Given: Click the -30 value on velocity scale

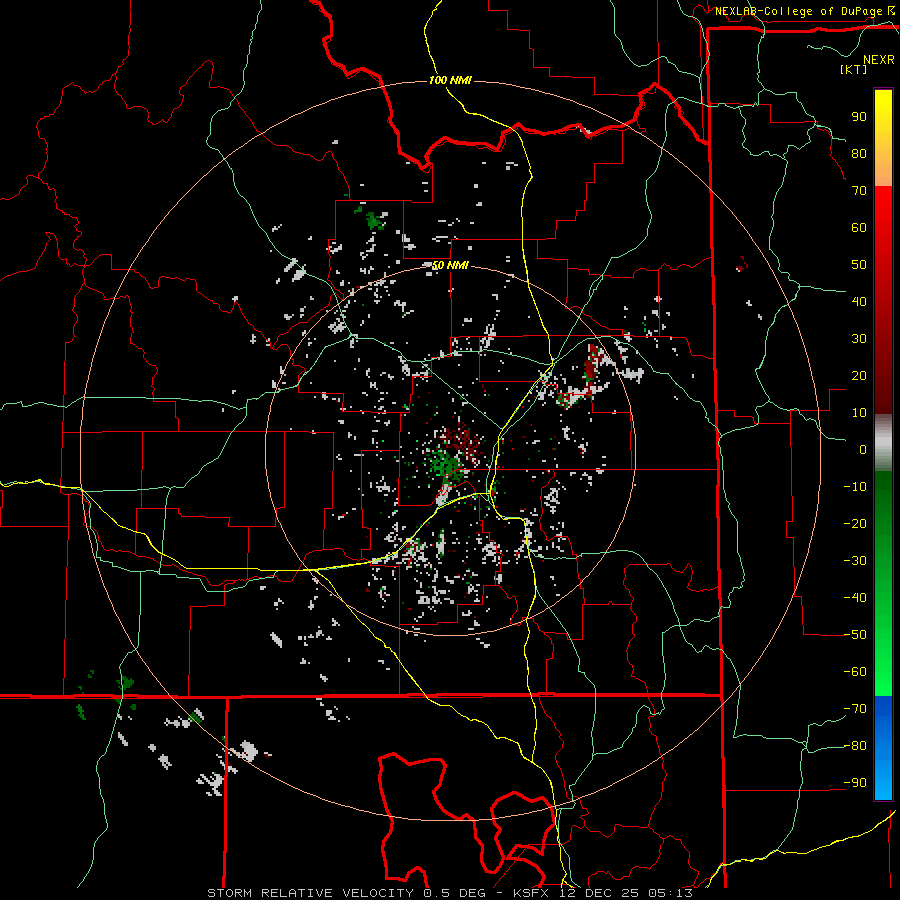Looking at the screenshot, I should pos(855,561).
